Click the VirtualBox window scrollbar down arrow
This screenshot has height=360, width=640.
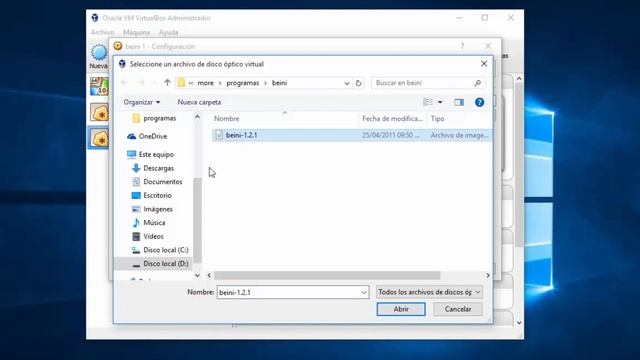[519, 323]
